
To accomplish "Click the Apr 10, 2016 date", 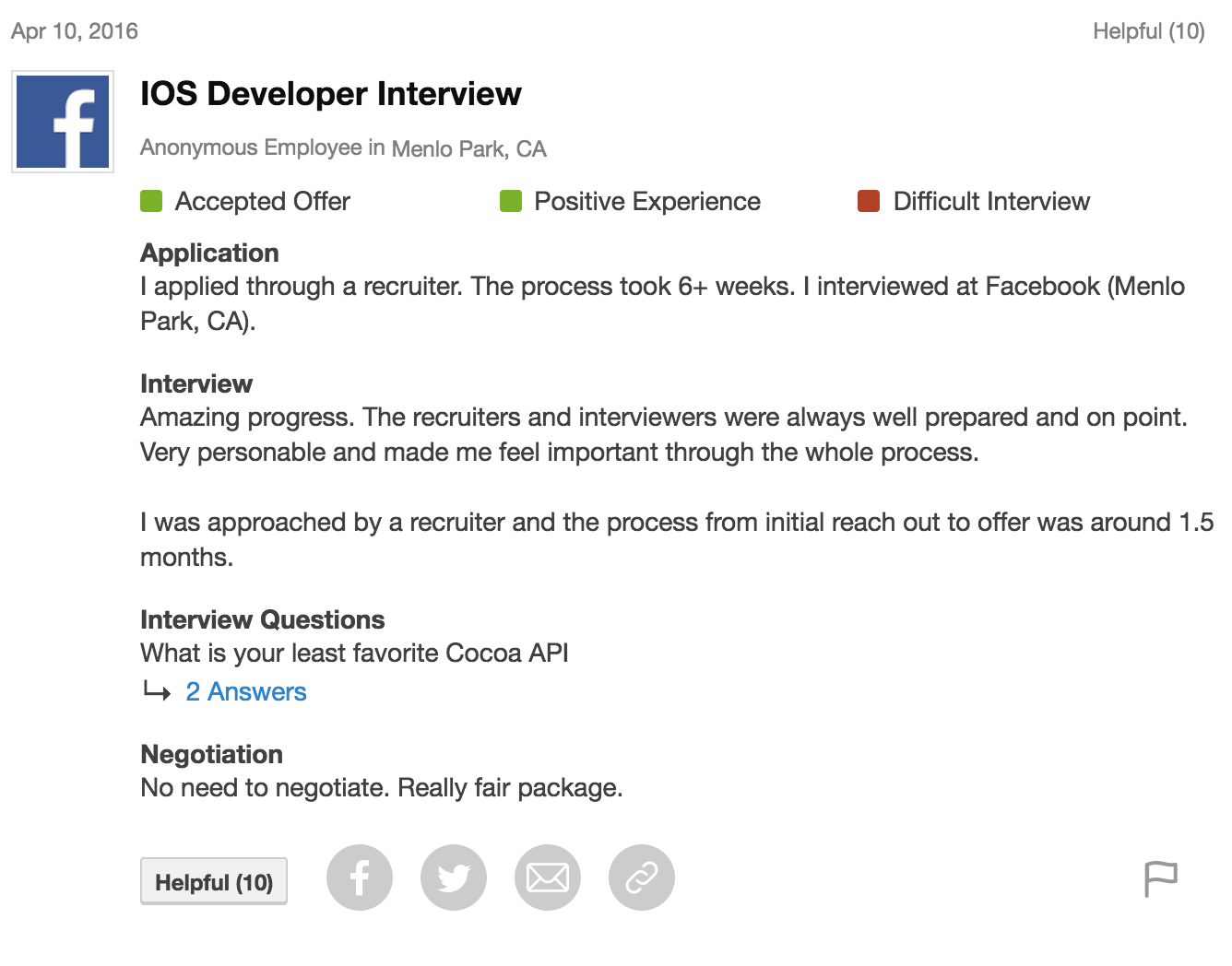I will point(75,31).
